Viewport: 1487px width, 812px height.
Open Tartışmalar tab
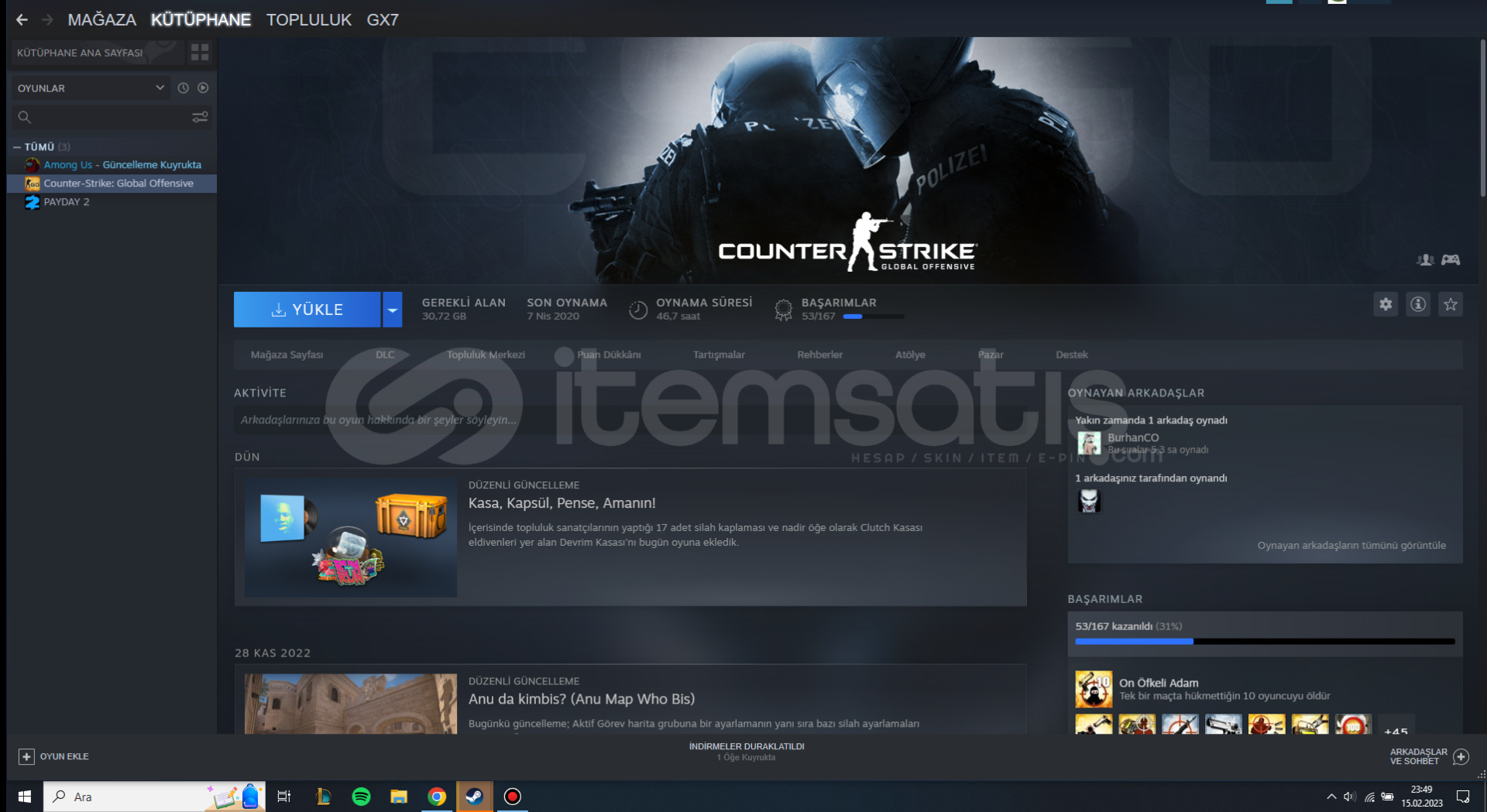pyautogui.click(x=719, y=355)
